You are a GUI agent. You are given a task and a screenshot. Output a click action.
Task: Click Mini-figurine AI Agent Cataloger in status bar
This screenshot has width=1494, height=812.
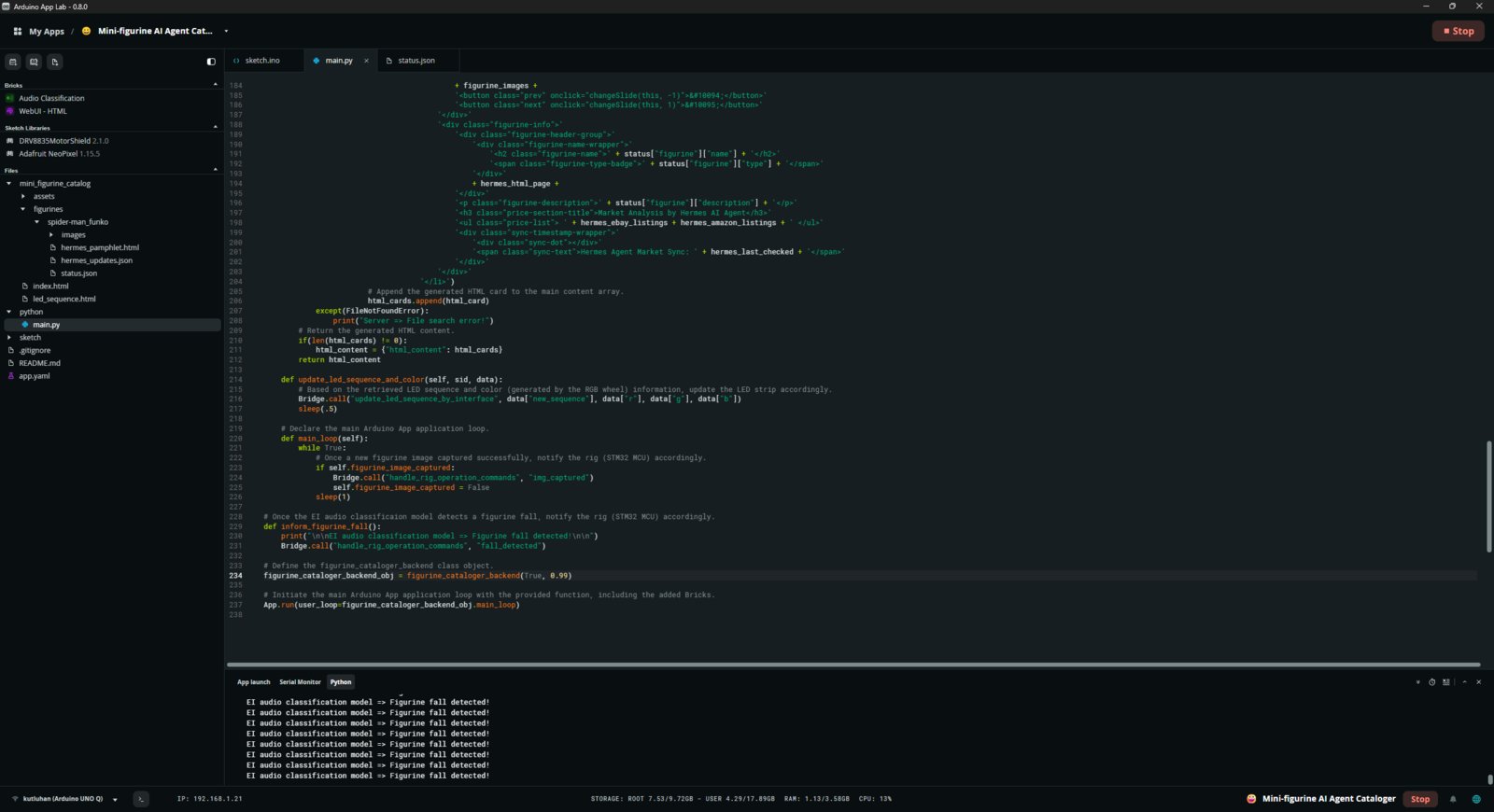1329,799
